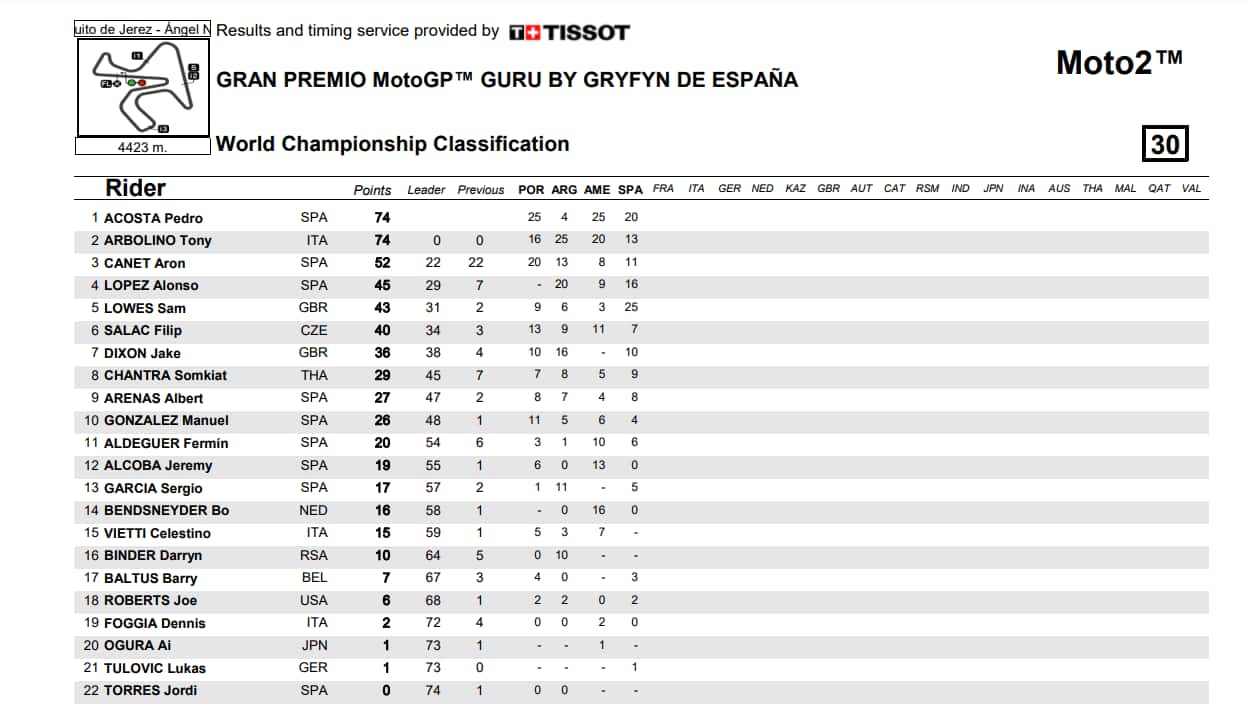Click the circuit name field above map
This screenshot has width=1249, height=722.
click(x=143, y=30)
